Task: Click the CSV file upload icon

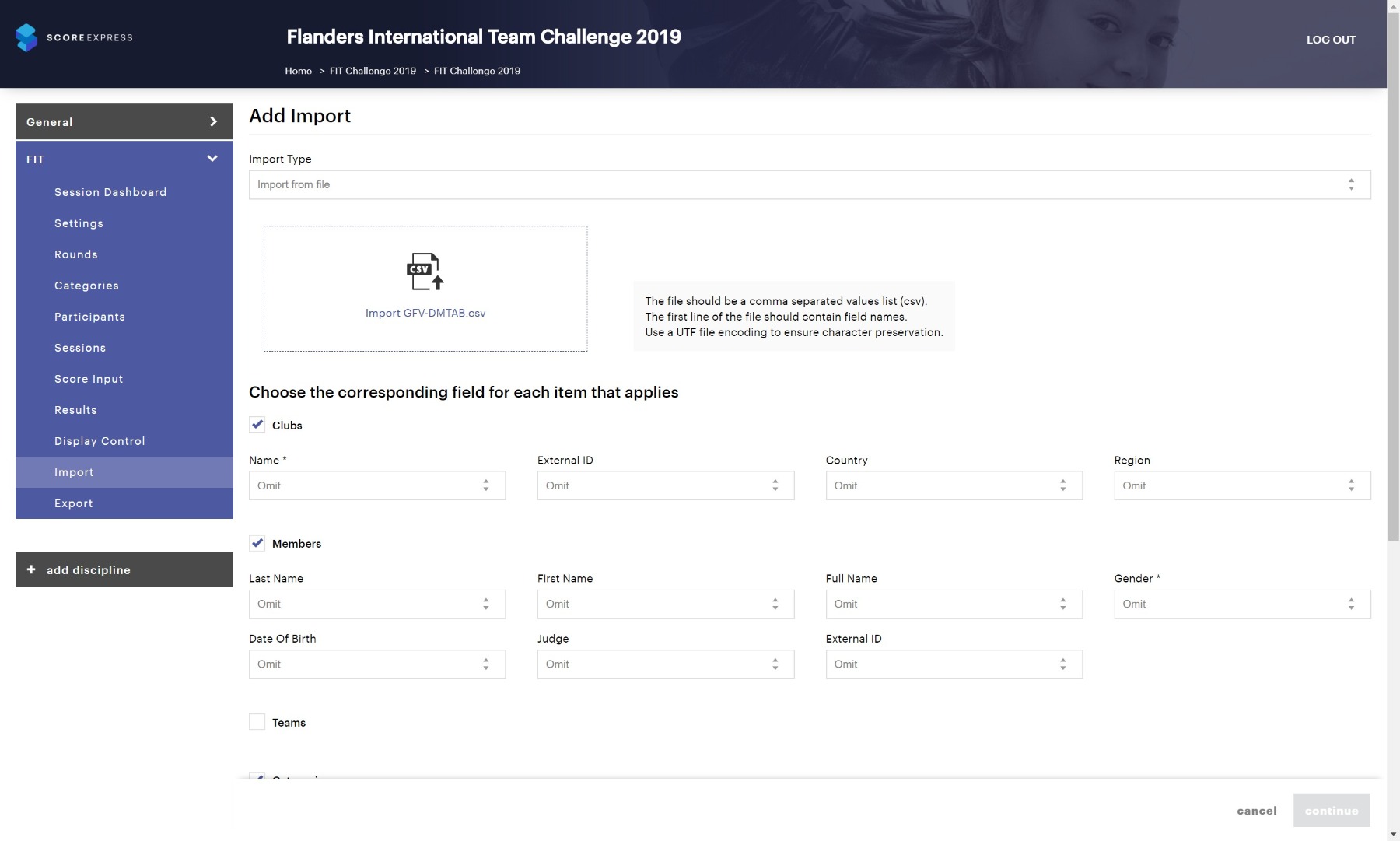Action: pyautogui.click(x=425, y=271)
